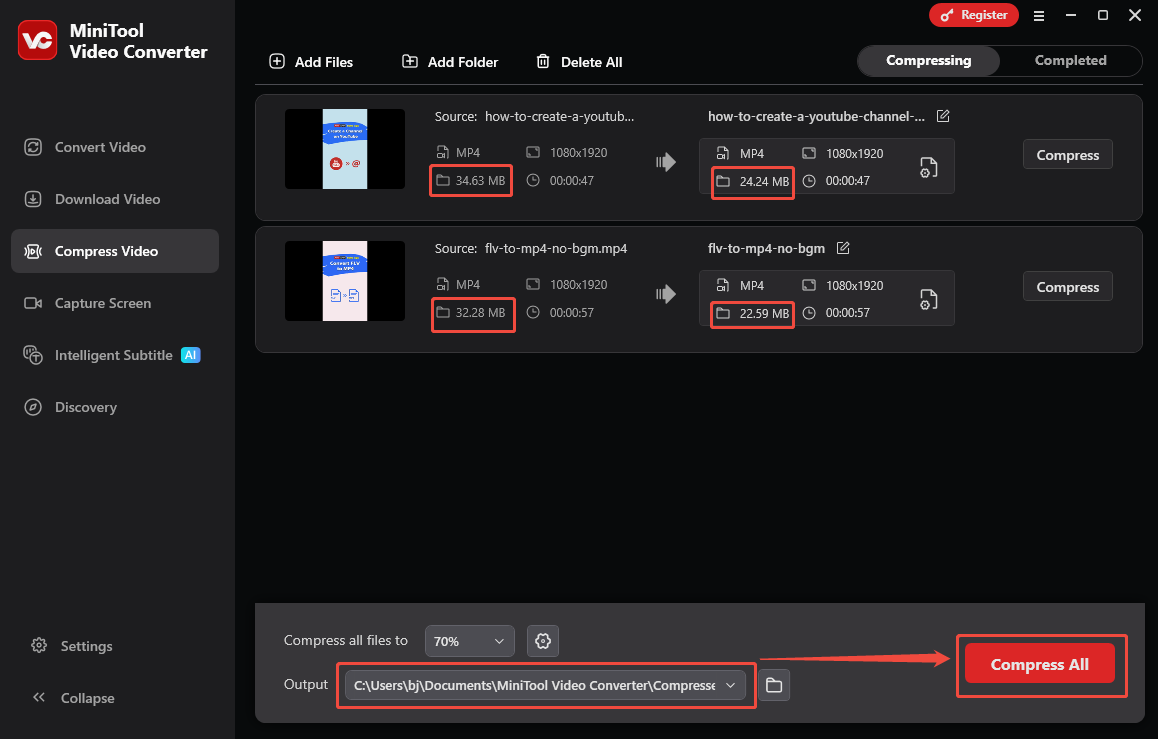
Task: Open the compression settings gear beside 70%
Action: coord(542,641)
